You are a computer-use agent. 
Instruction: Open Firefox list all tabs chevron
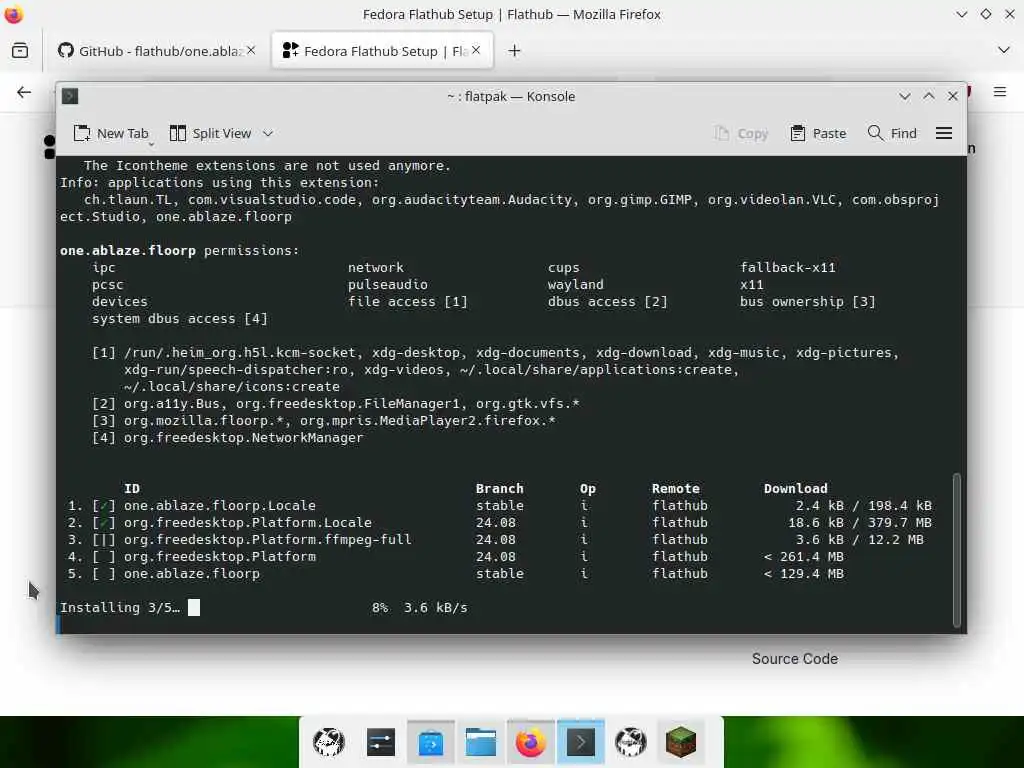click(1004, 50)
